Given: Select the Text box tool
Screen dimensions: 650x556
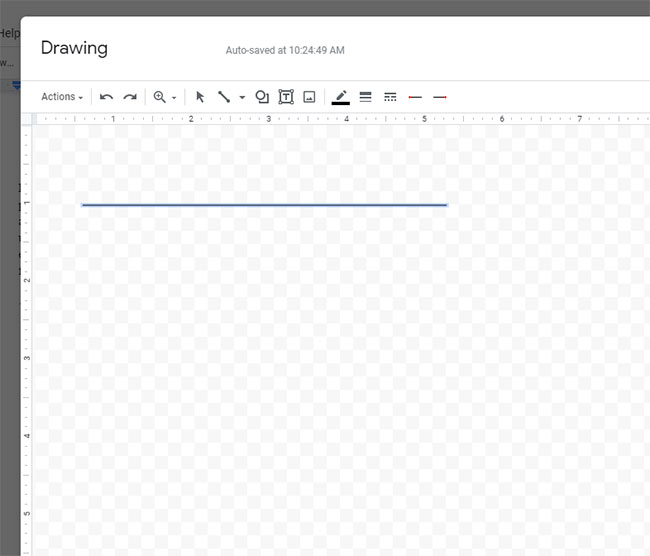Looking at the screenshot, I should tap(286, 97).
